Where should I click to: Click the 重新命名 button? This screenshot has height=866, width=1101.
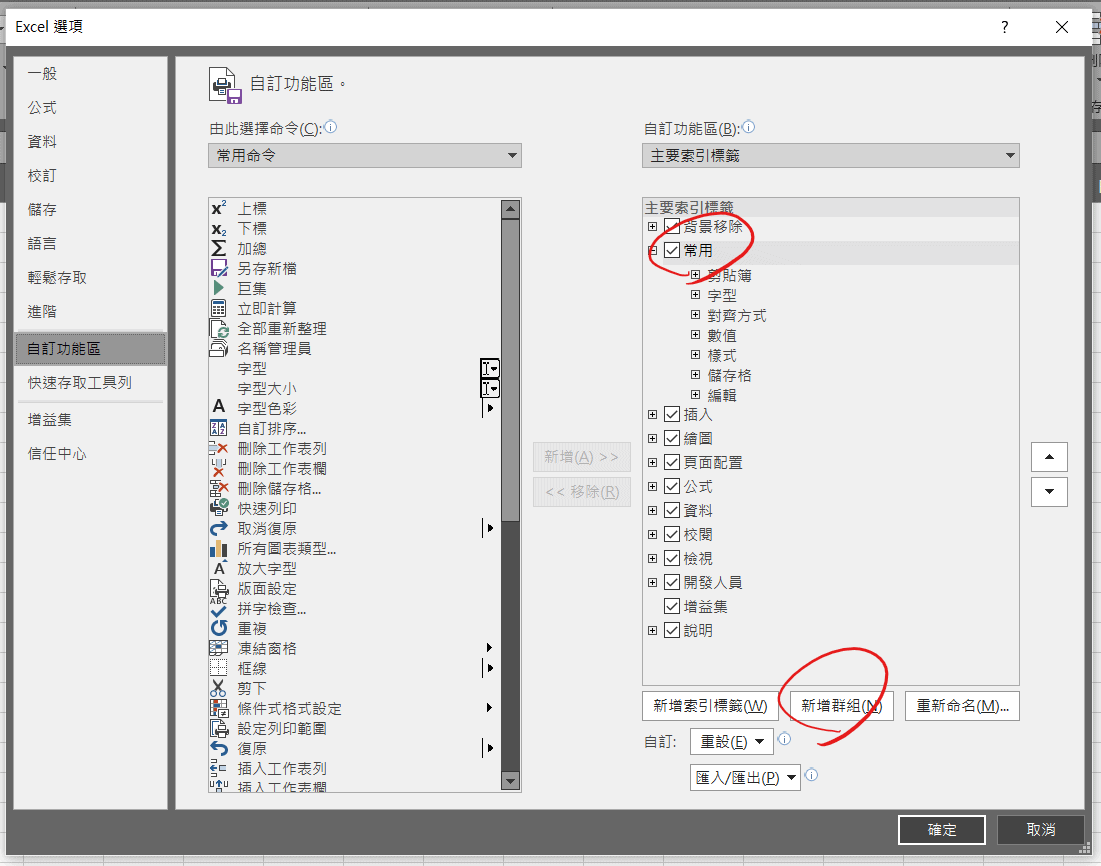(x=962, y=706)
